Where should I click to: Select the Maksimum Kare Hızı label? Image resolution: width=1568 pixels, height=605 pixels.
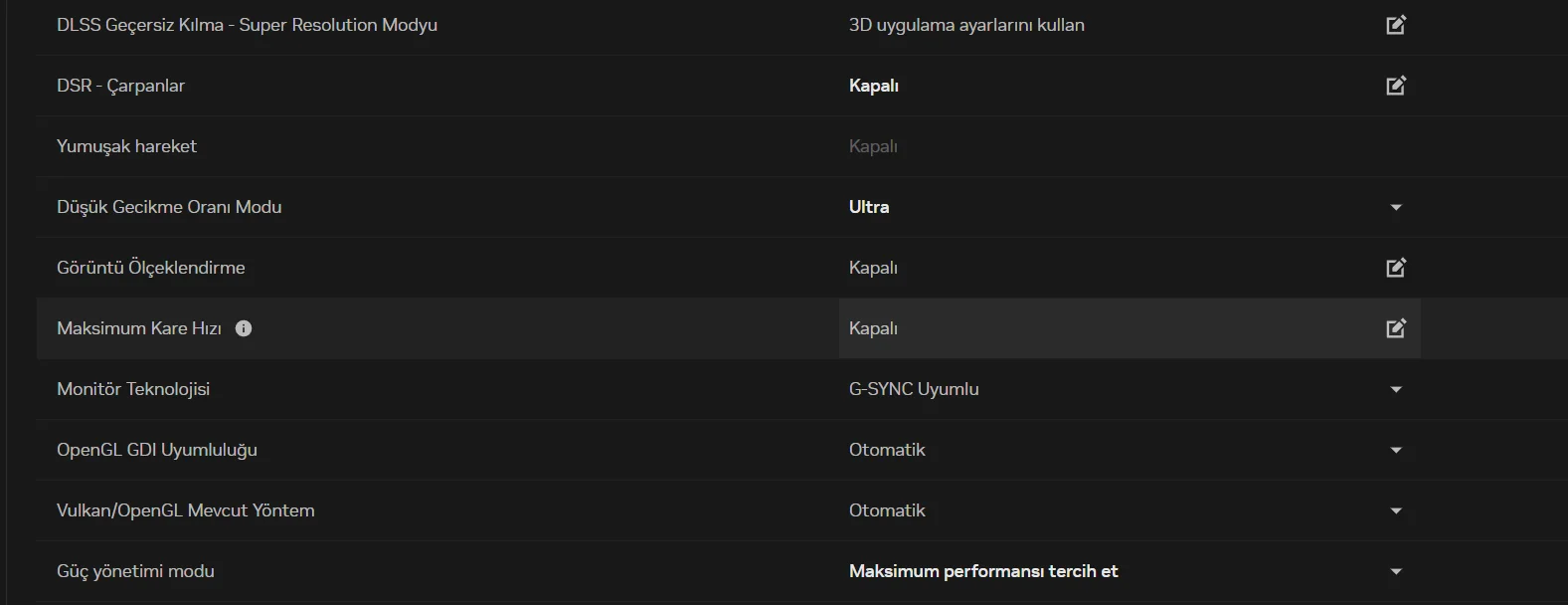(139, 328)
